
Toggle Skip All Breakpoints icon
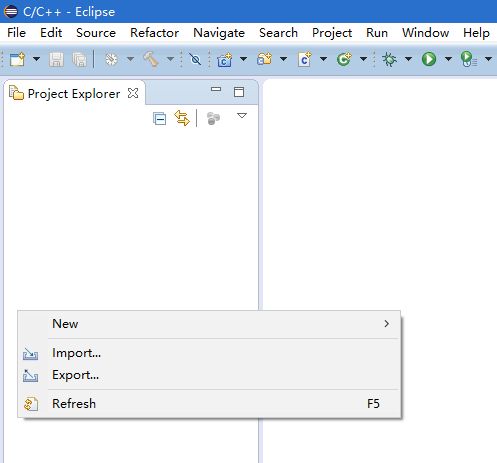[x=195, y=60]
